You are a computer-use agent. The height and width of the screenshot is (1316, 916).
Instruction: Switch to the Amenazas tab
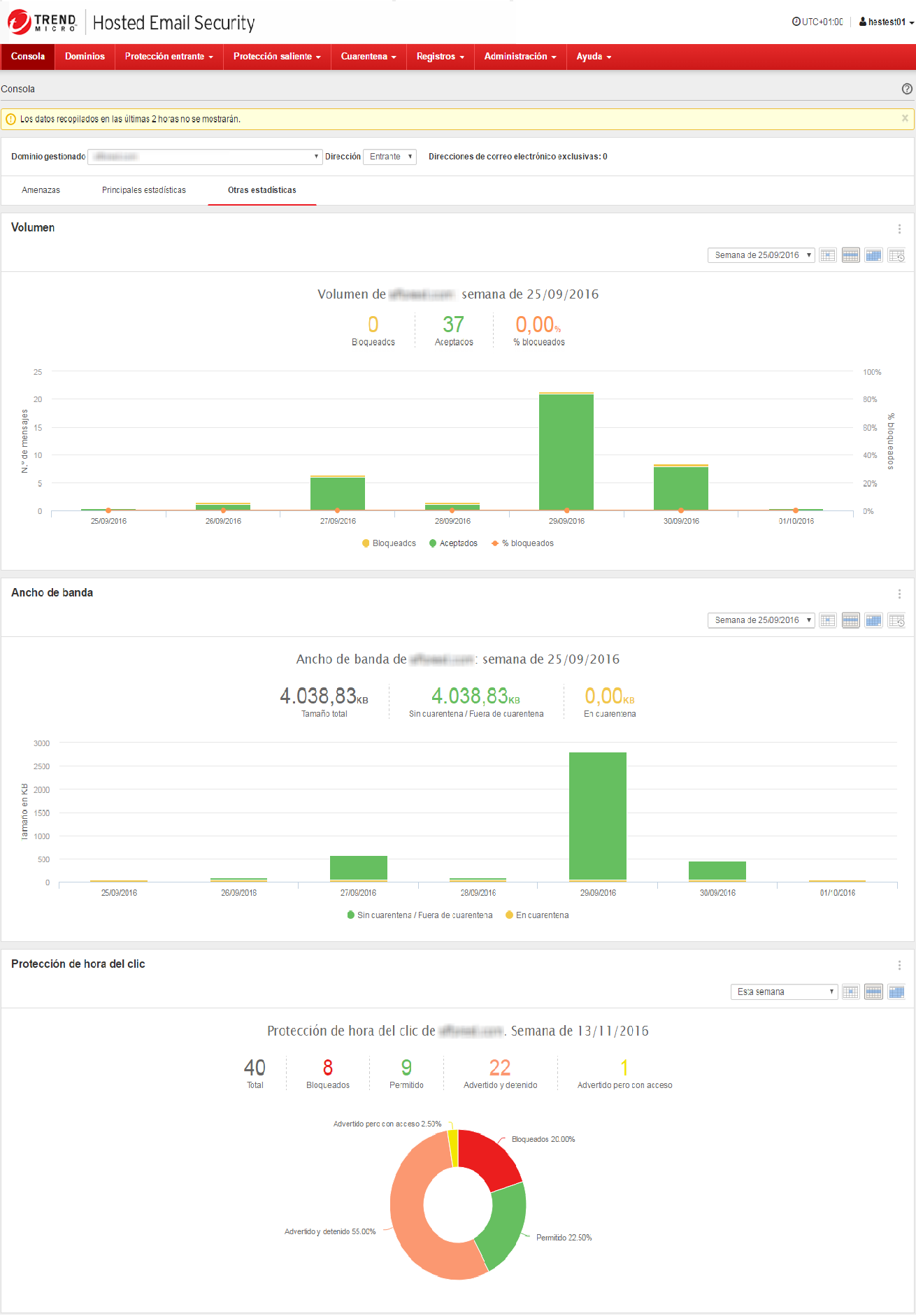tap(41, 190)
